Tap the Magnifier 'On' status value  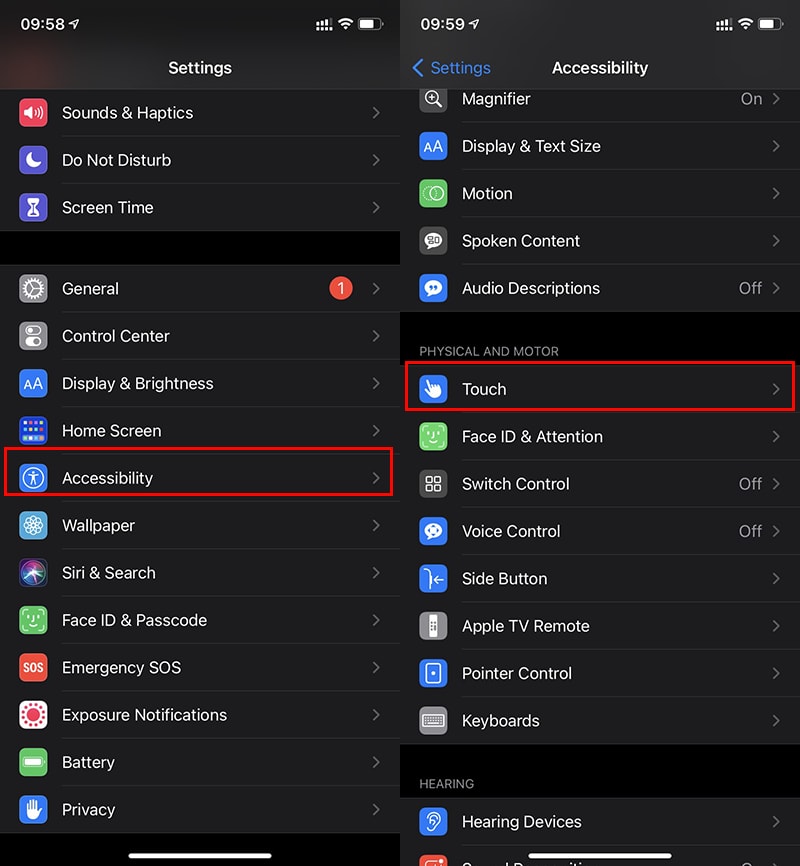(751, 99)
